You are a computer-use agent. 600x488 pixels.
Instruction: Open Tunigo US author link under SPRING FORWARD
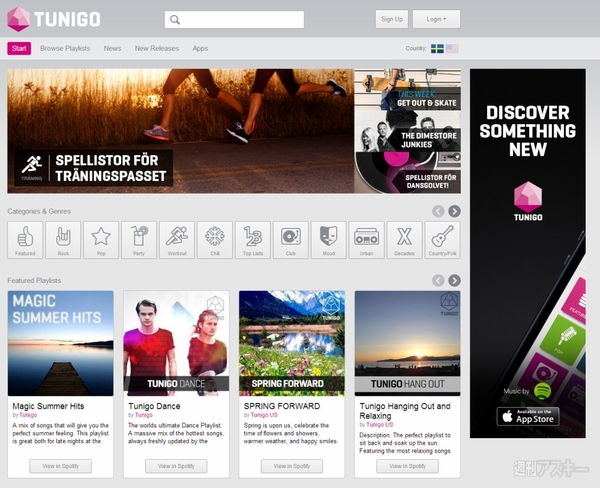(264, 415)
